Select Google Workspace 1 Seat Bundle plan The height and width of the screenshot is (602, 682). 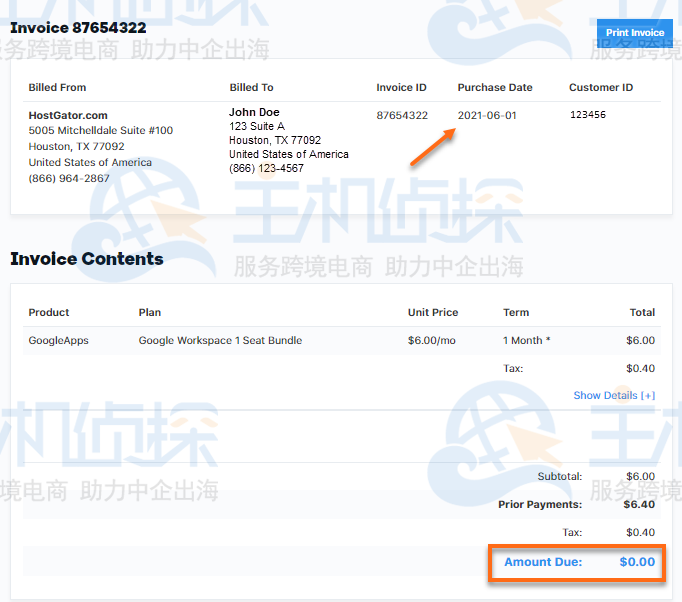click(x=220, y=340)
